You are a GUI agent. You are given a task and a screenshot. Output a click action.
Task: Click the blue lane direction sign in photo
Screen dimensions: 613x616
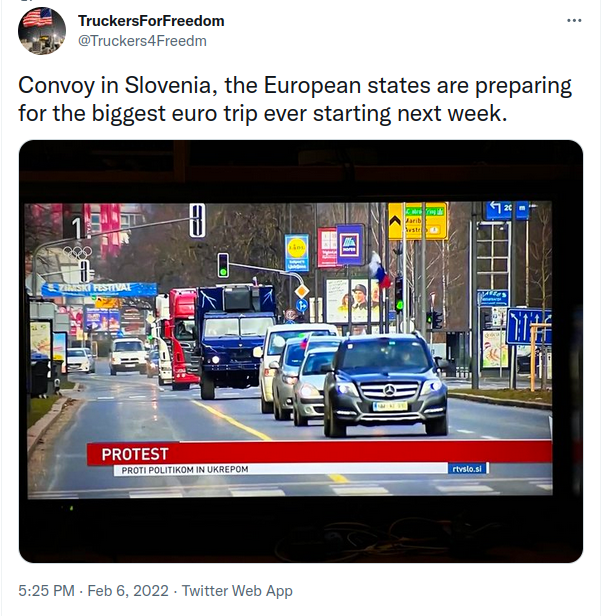[528, 326]
